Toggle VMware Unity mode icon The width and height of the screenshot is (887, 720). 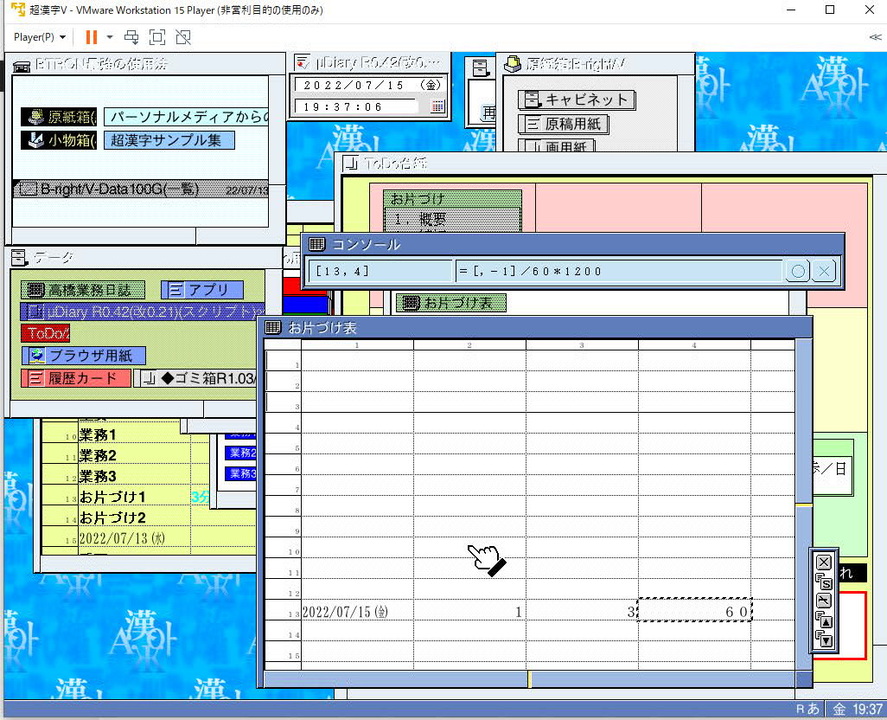tap(183, 37)
